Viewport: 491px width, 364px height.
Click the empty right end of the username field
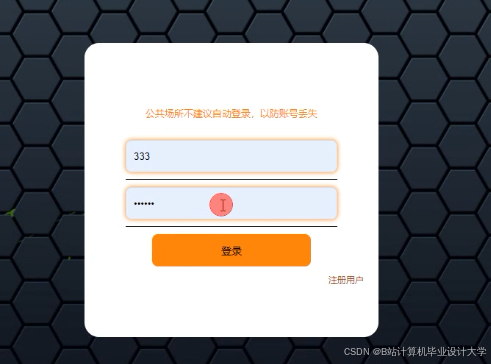point(310,156)
